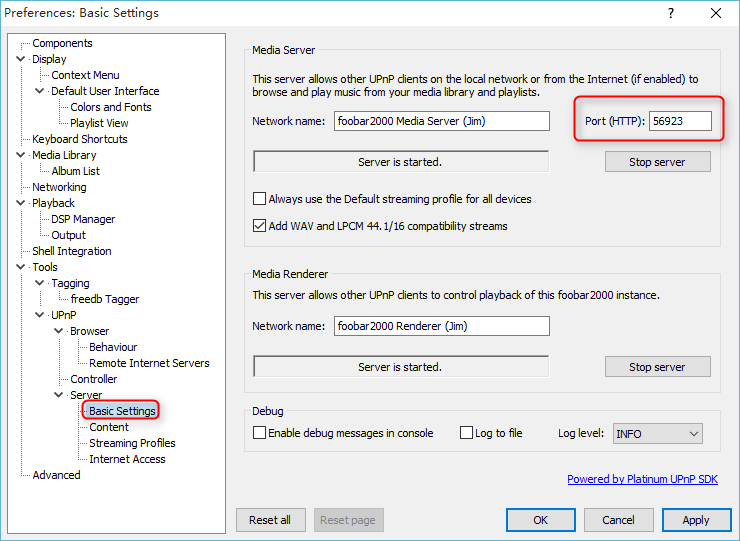The image size is (740, 541).
Task: Enable debug messages in console checkbox
Action: (259, 433)
